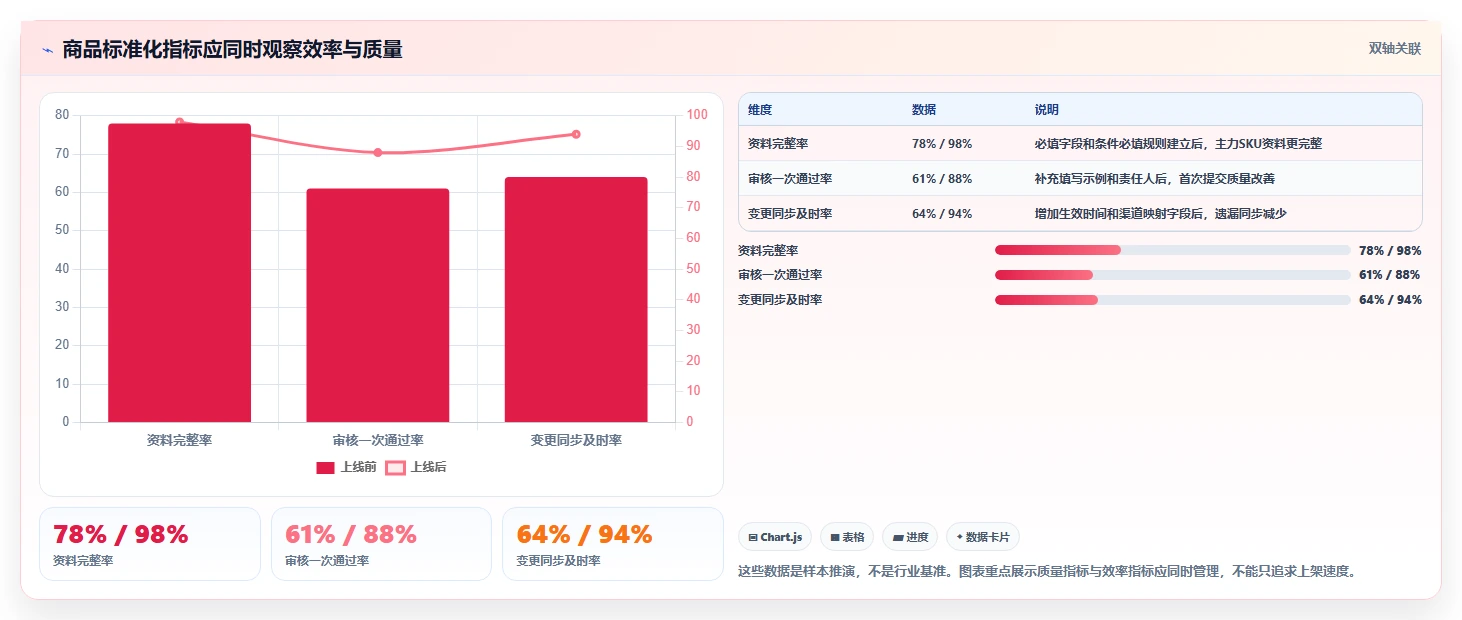Viewport: 1462px width, 620px height.
Task: Click the 变更同步及时率 bar in chart
Action: tap(576, 300)
